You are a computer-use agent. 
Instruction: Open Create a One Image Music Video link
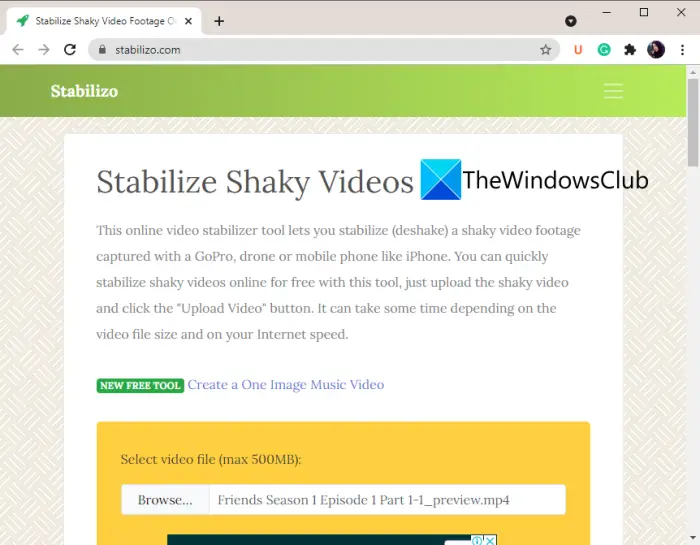click(286, 385)
